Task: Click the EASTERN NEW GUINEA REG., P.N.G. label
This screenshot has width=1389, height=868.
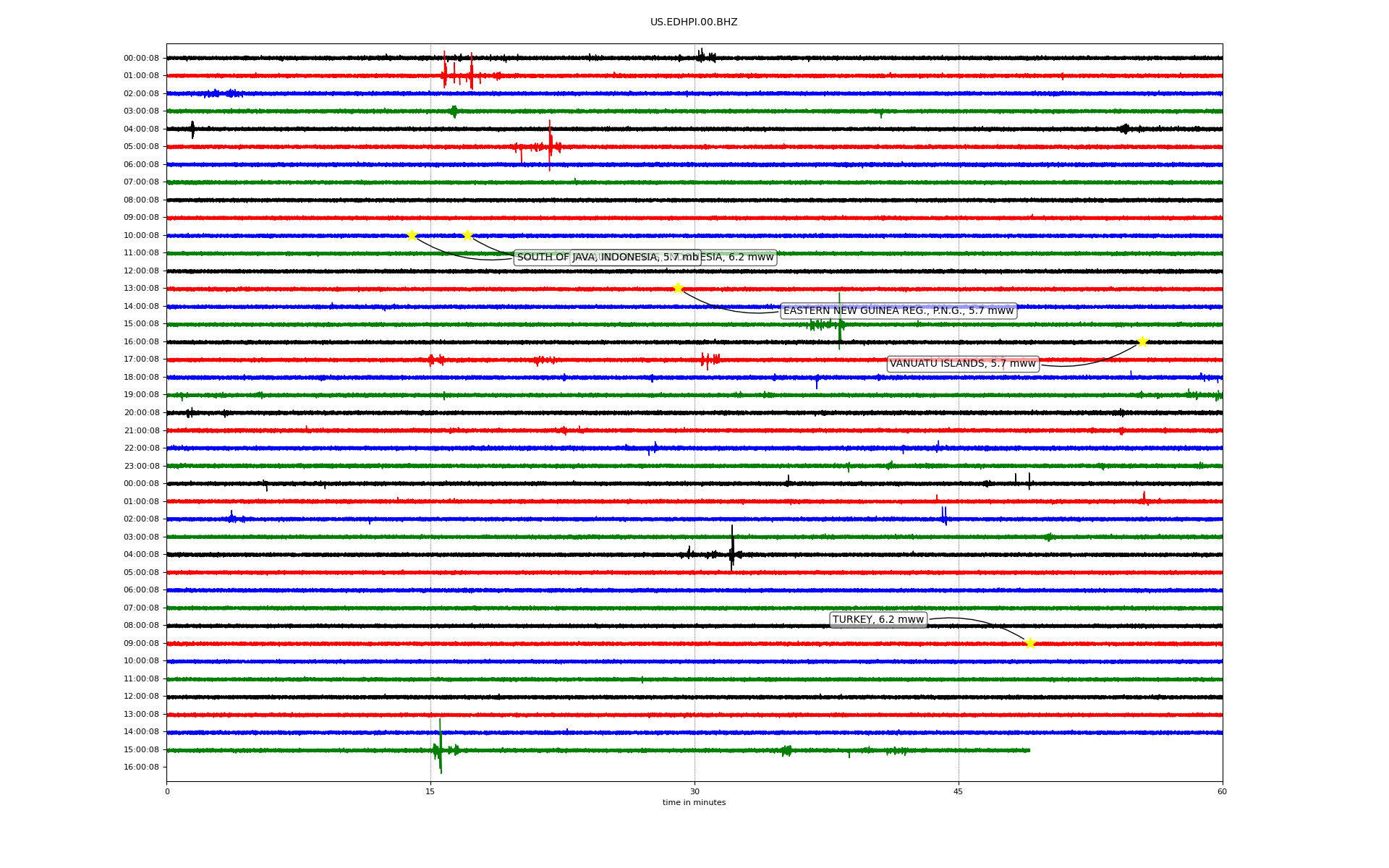Action: coord(899,311)
